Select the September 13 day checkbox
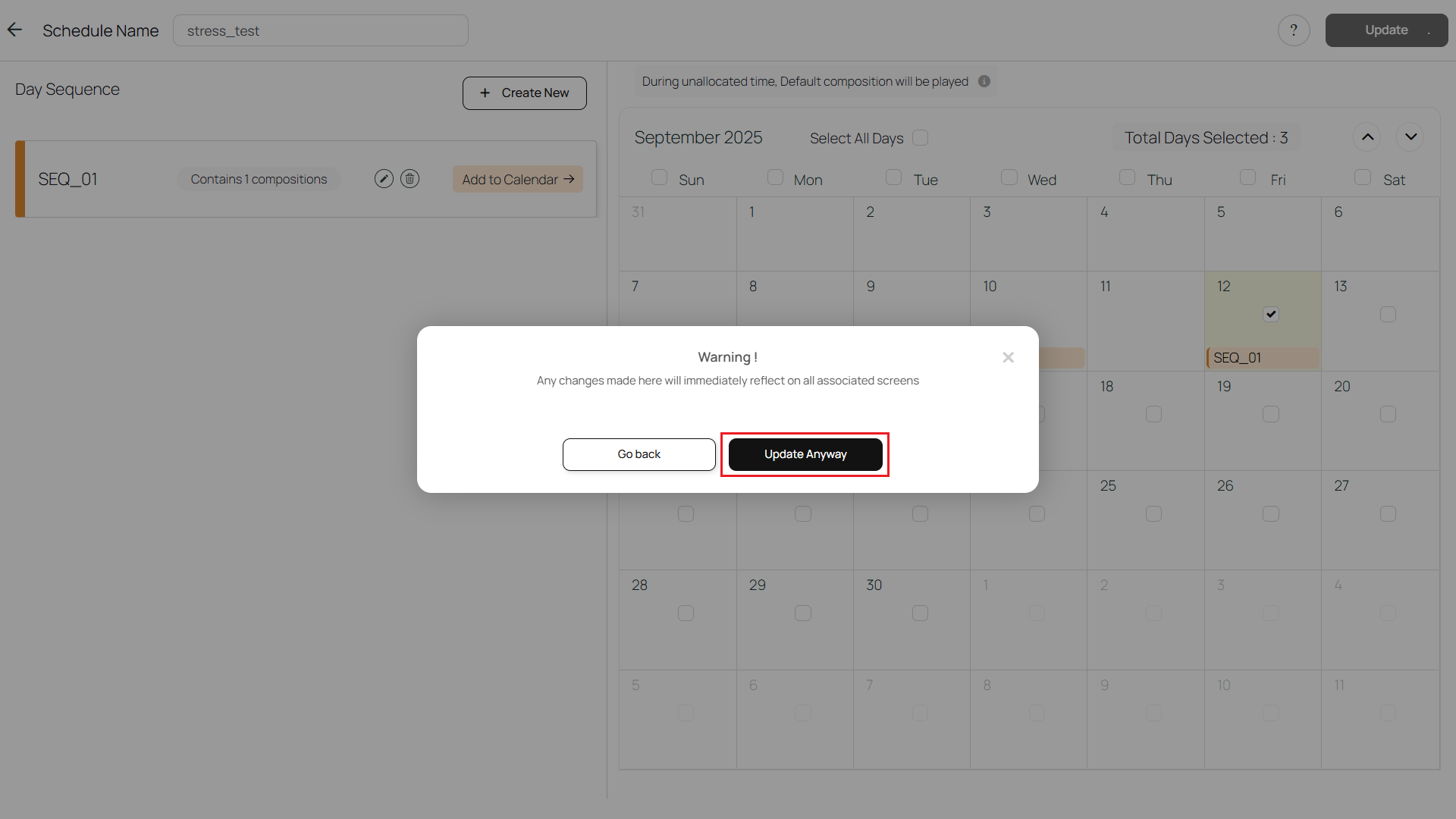This screenshot has height=819, width=1456. (x=1388, y=314)
